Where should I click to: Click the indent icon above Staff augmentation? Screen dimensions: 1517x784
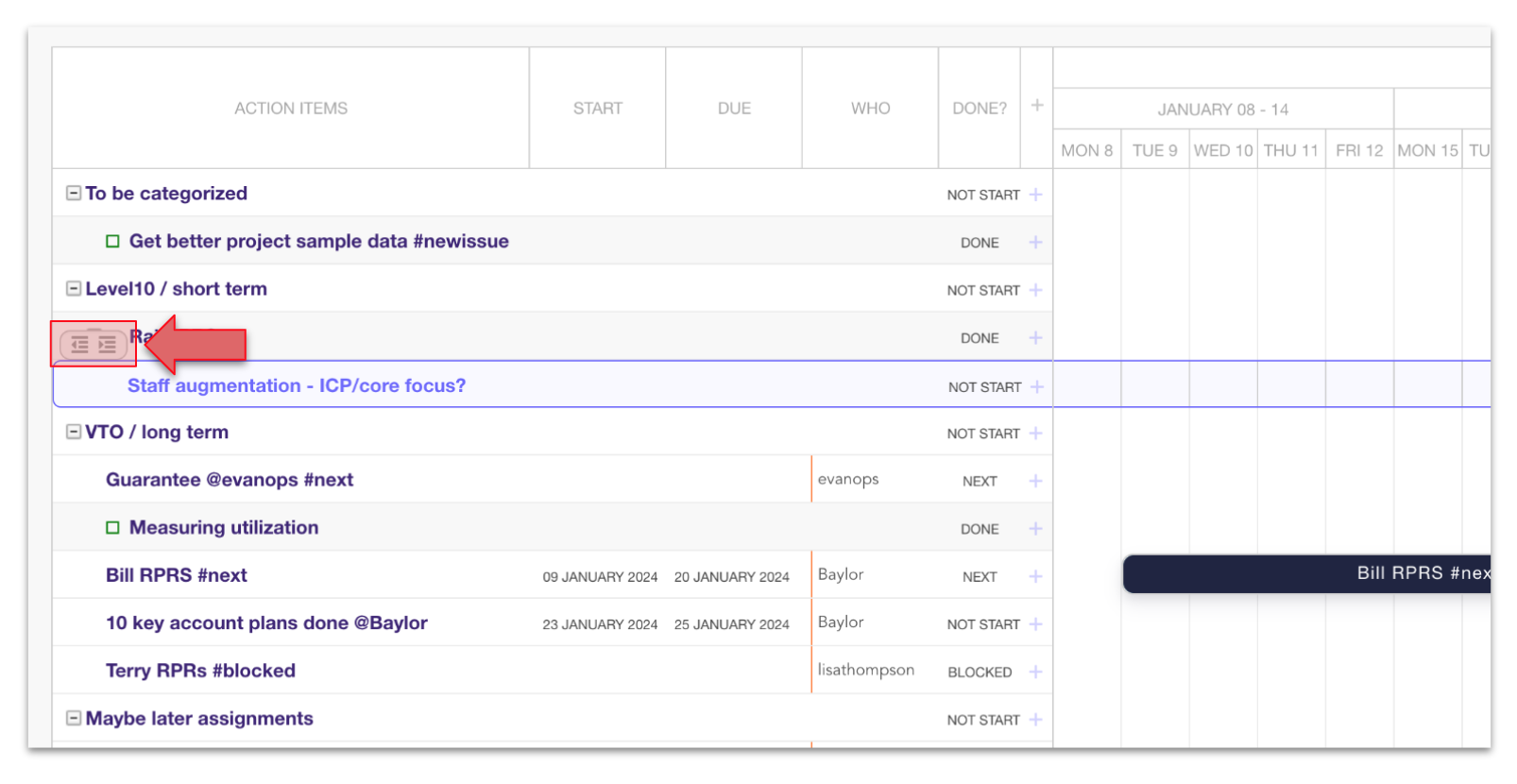tap(108, 345)
